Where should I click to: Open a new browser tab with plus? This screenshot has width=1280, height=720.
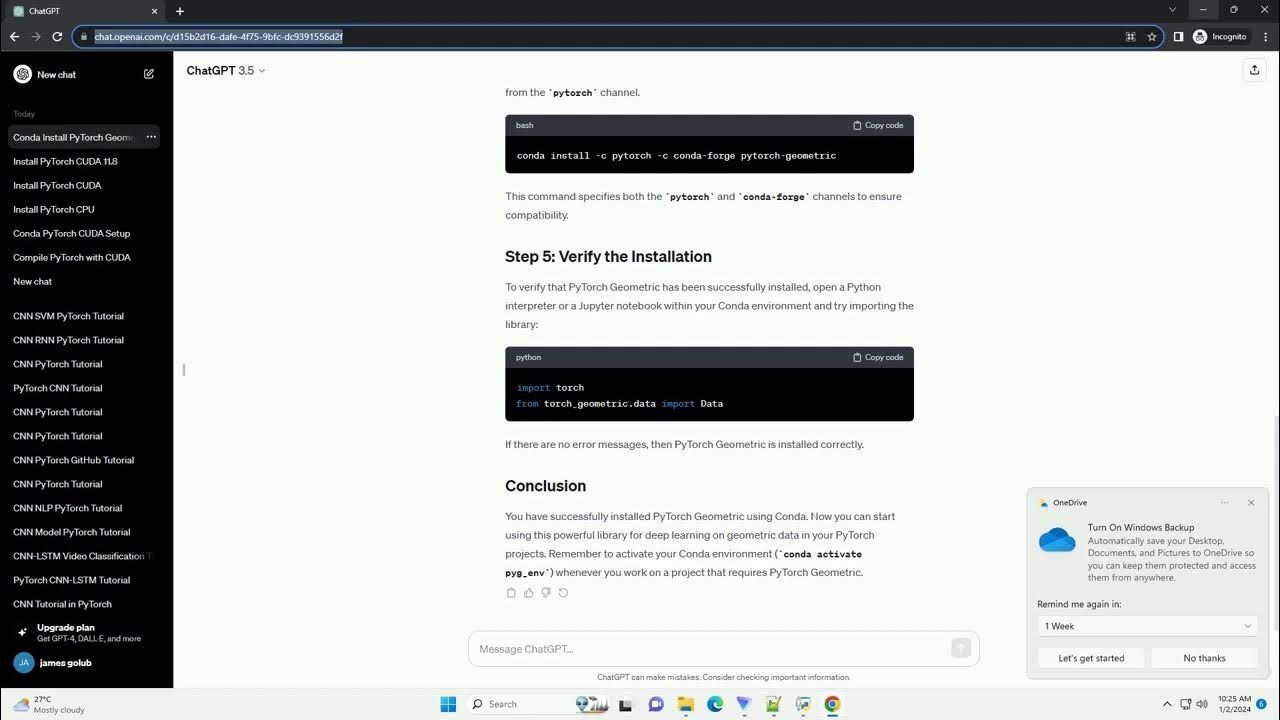[180, 11]
